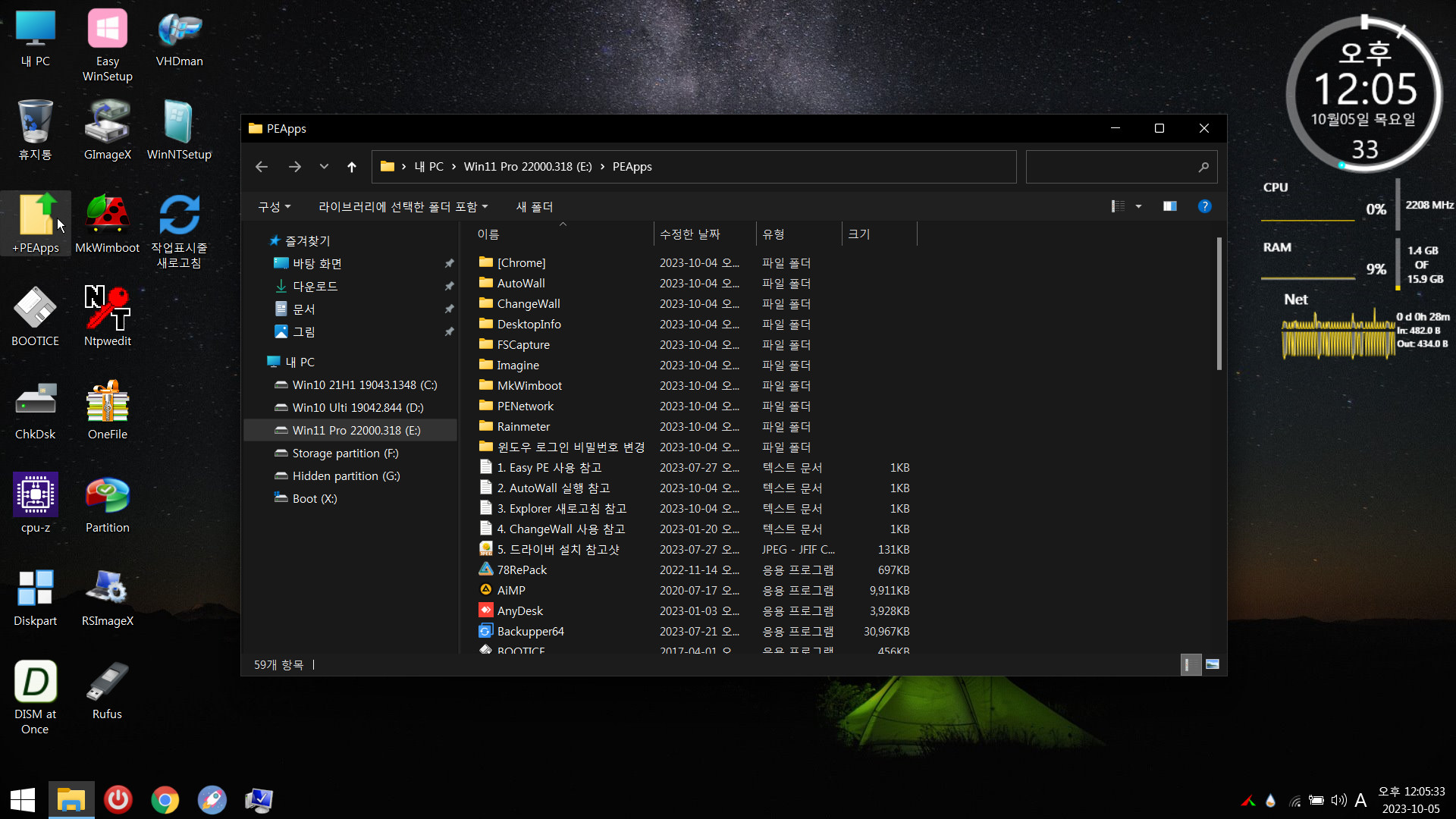
Task: Select the RSImageX desktop icon
Action: pos(107,597)
